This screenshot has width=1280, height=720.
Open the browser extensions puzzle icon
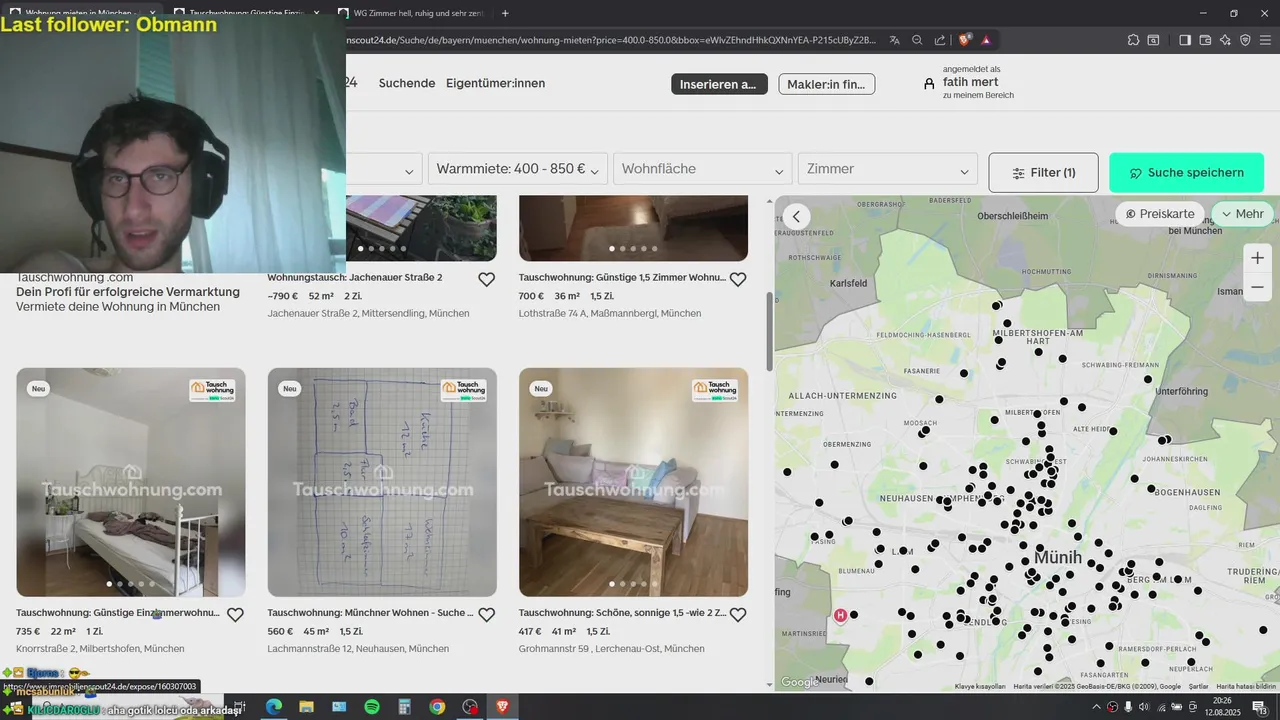tap(1133, 40)
